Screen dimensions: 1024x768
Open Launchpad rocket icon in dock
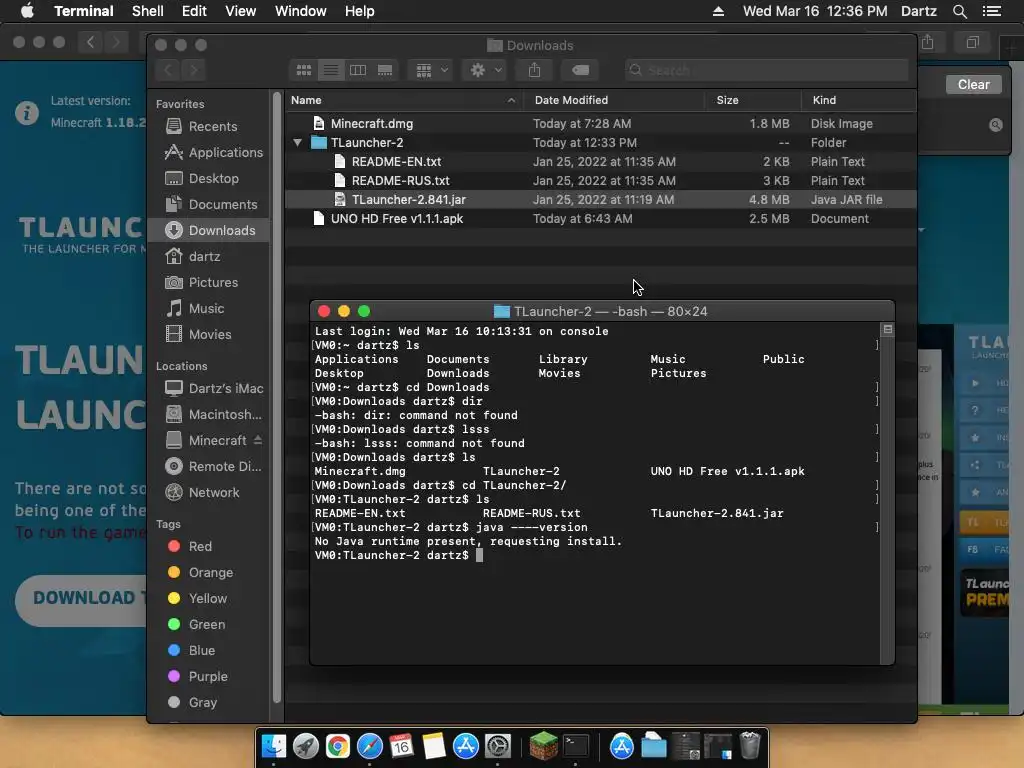pyautogui.click(x=306, y=746)
